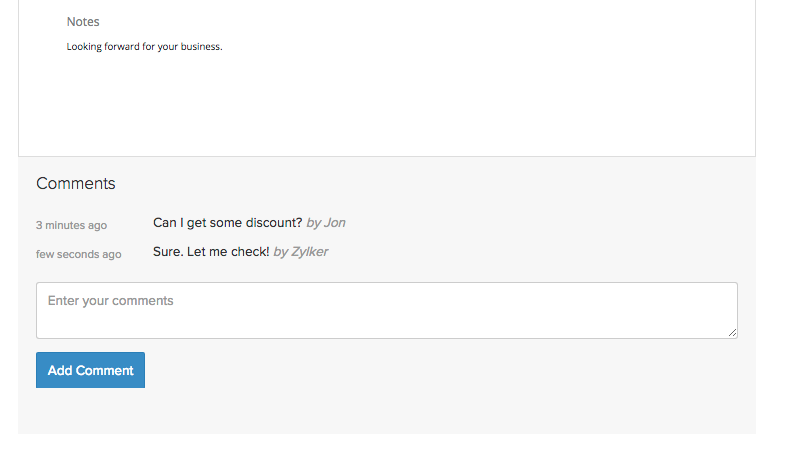Grab the comment box resize handle
The width and height of the screenshot is (795, 461).
point(732,332)
